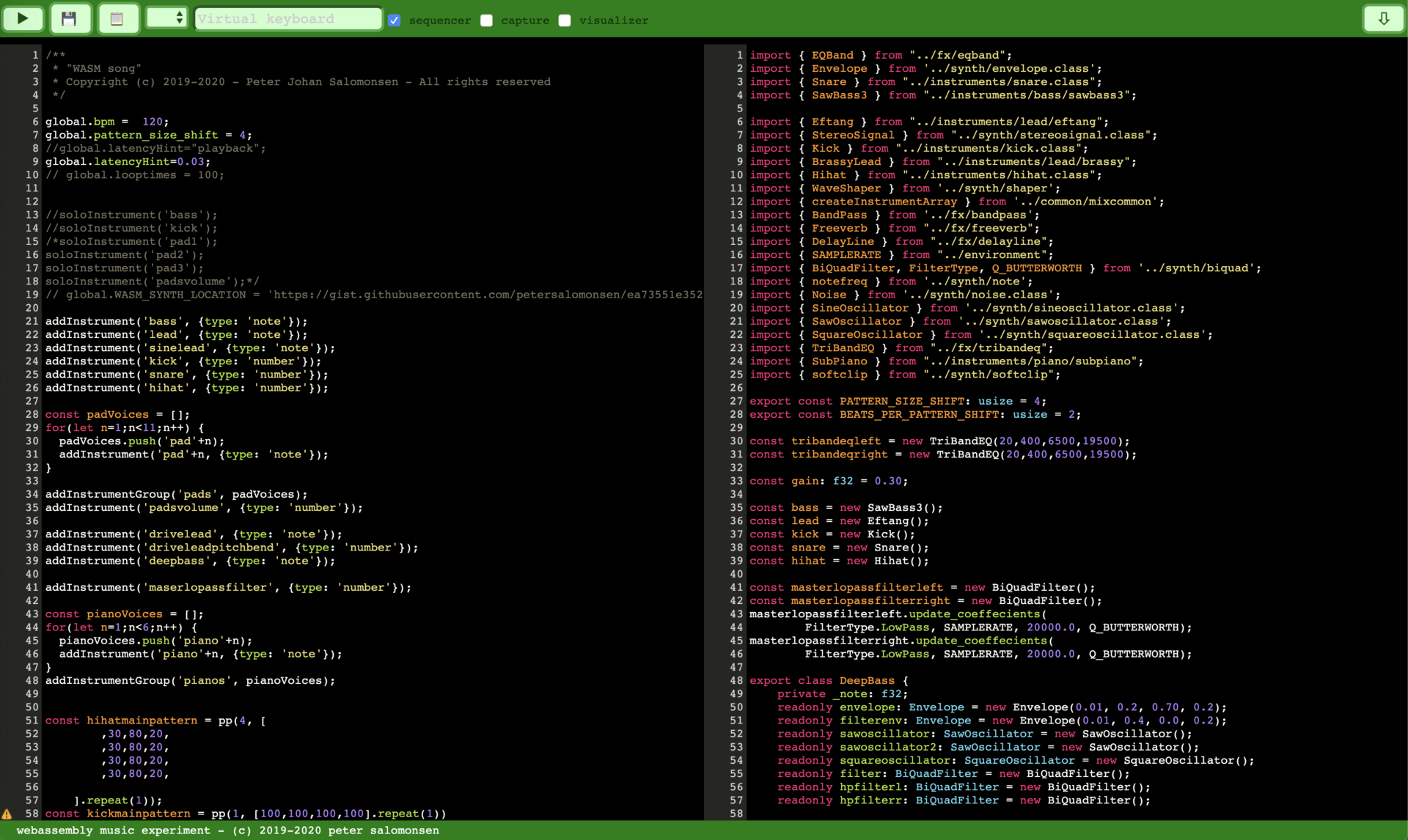Click the footer text 'webassembly music experiment'

(x=114, y=830)
